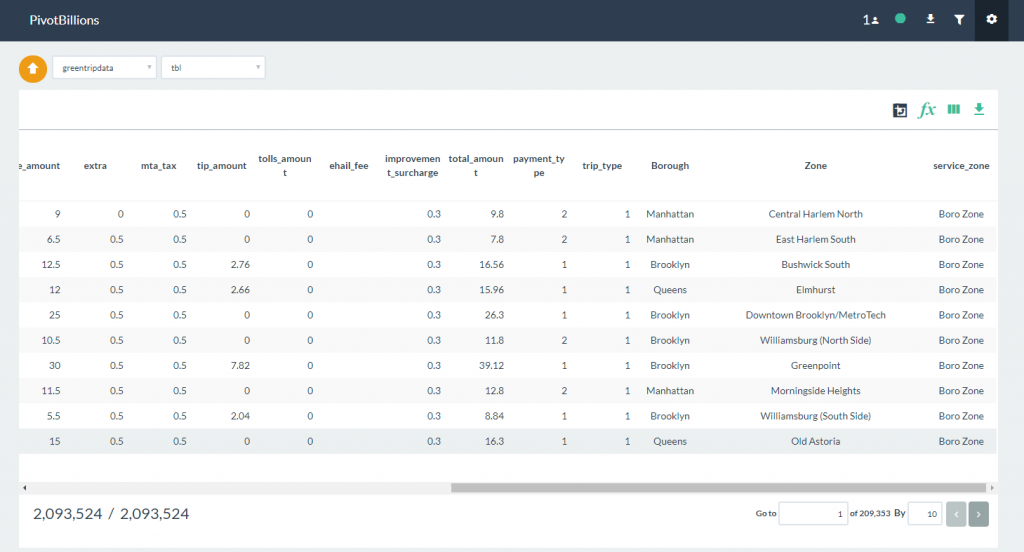Select the improvement_surcharge column header
Viewport: 1024px width, 552px height.
pos(412,166)
